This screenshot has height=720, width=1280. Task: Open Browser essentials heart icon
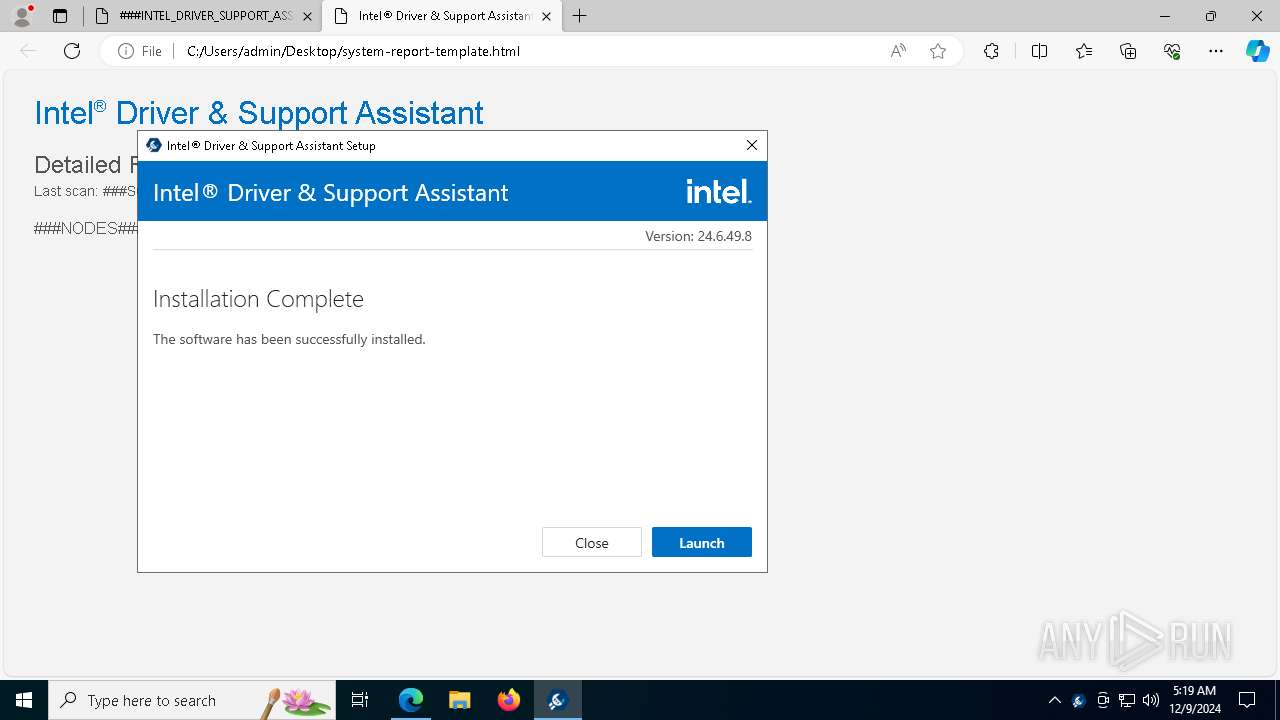click(x=1172, y=51)
